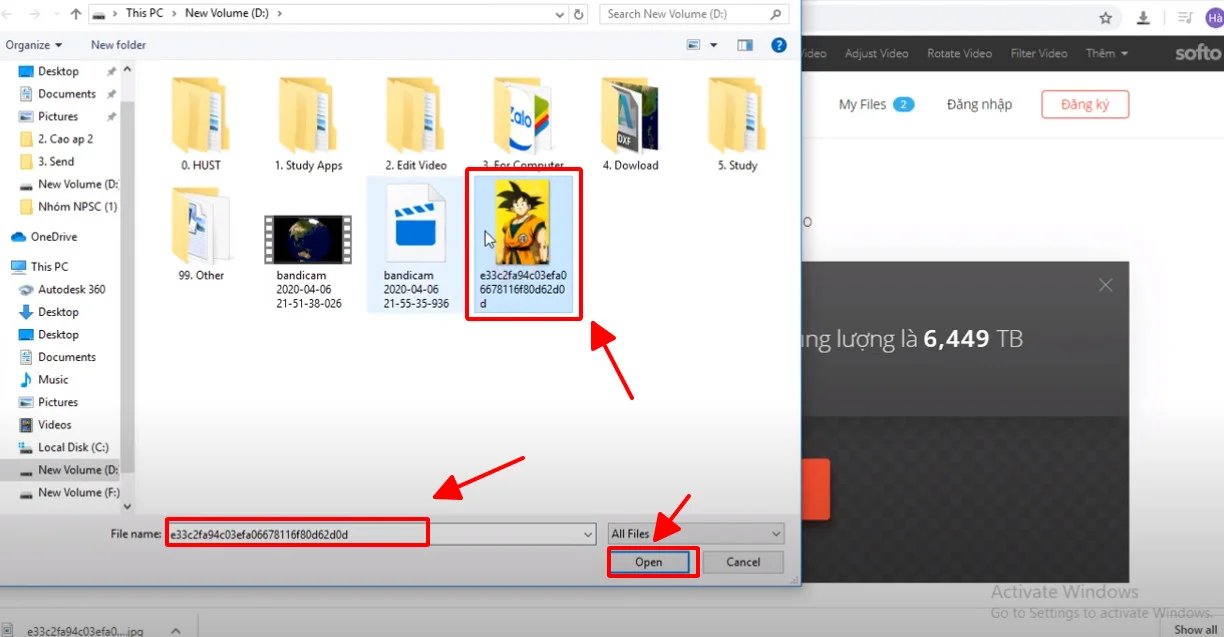This screenshot has width=1224, height=637.
Task: Open the recent locations dropdown
Action: 54,14
